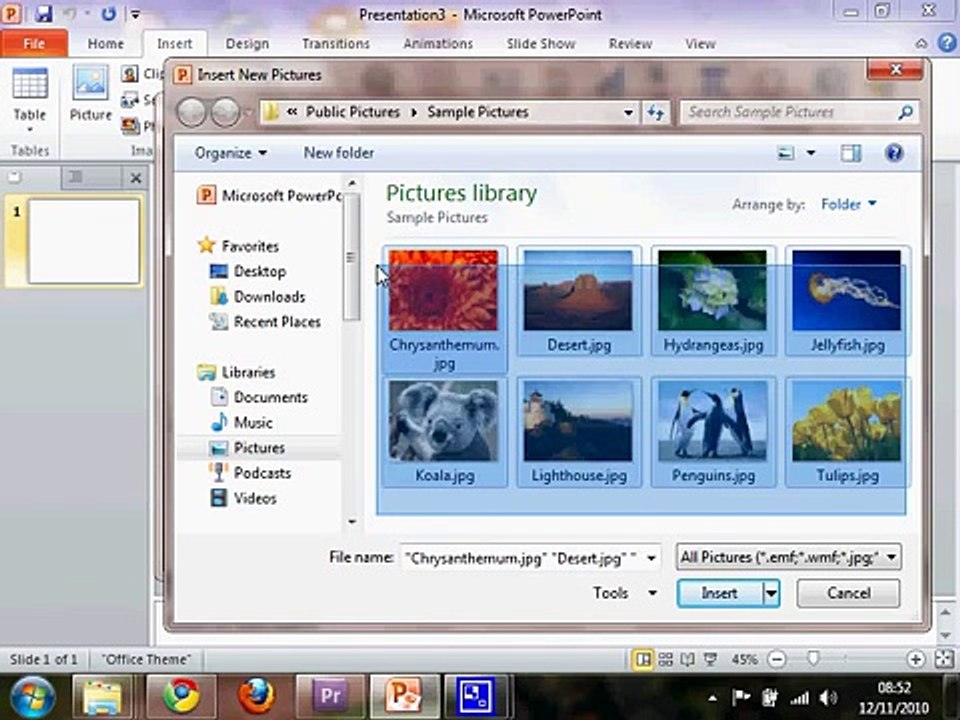Click the dialog's Back navigation button
The width and height of the screenshot is (960, 720).
[x=192, y=113]
